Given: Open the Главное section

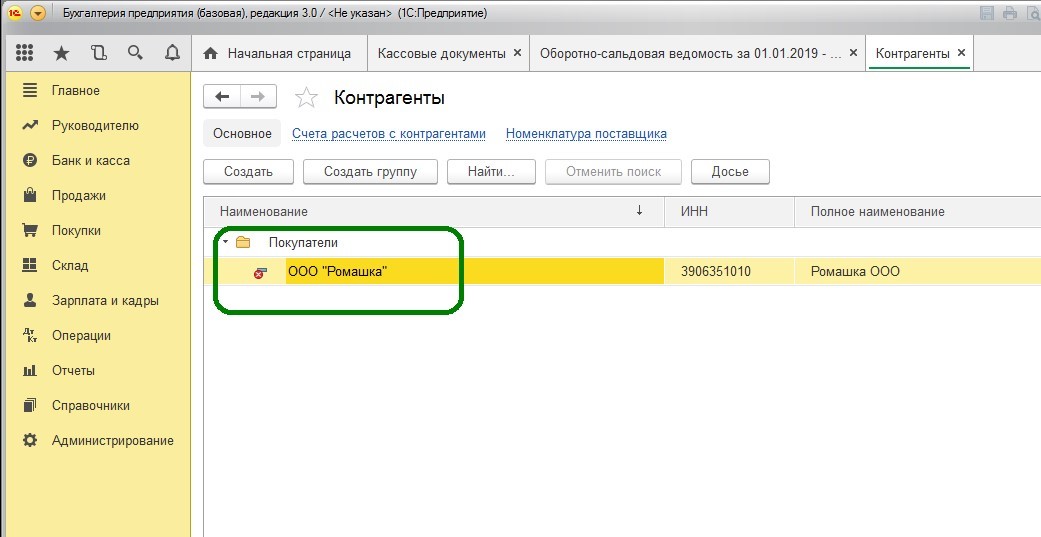Looking at the screenshot, I should [76, 90].
